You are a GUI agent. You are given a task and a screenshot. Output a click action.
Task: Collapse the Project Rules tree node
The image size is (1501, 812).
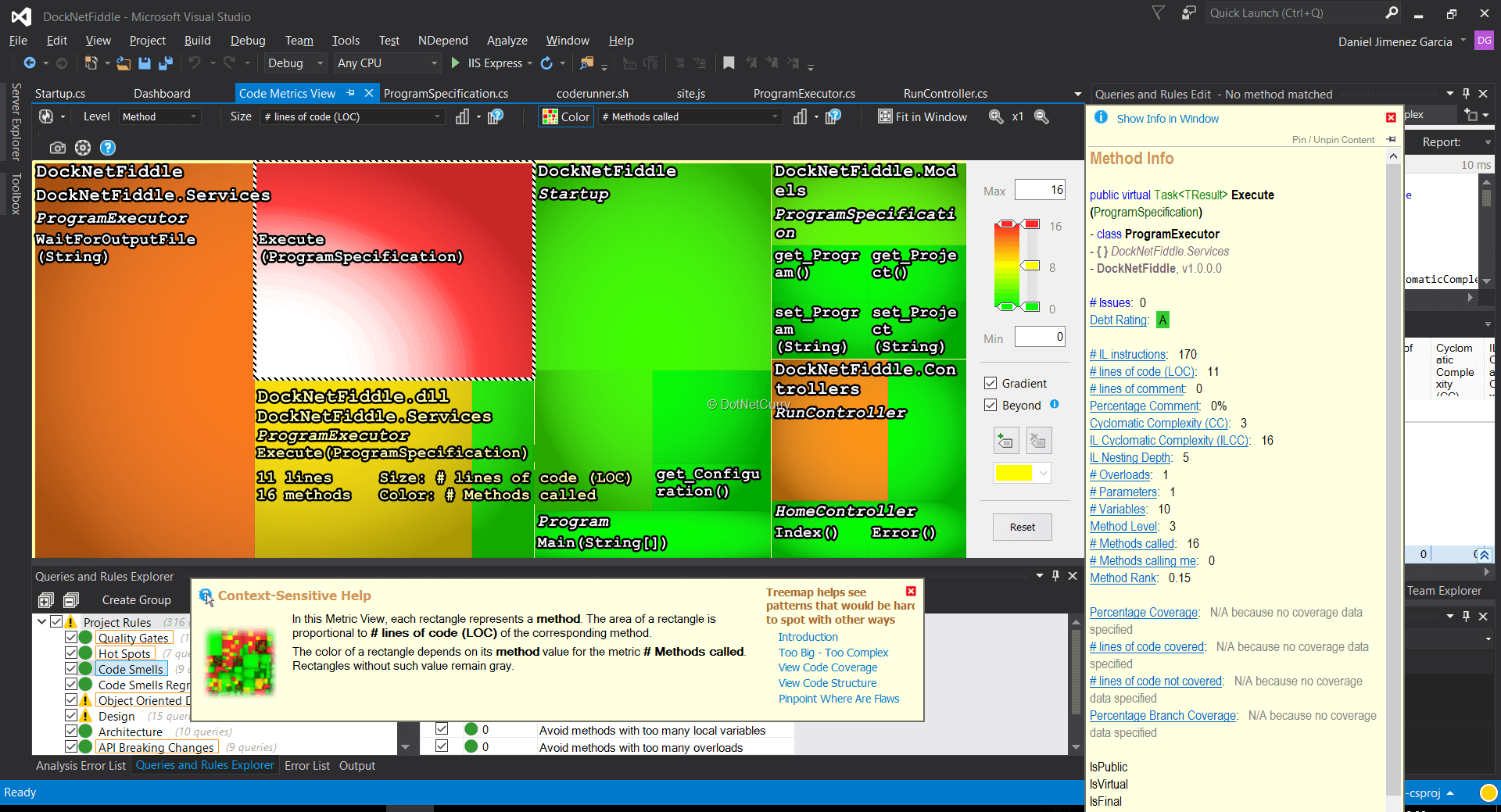[x=41, y=622]
